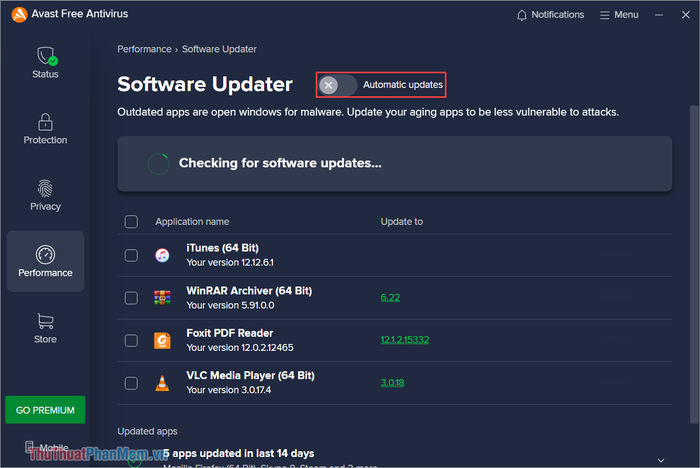The height and width of the screenshot is (468, 700).
Task: Open the Store cart section
Action: 45,328
